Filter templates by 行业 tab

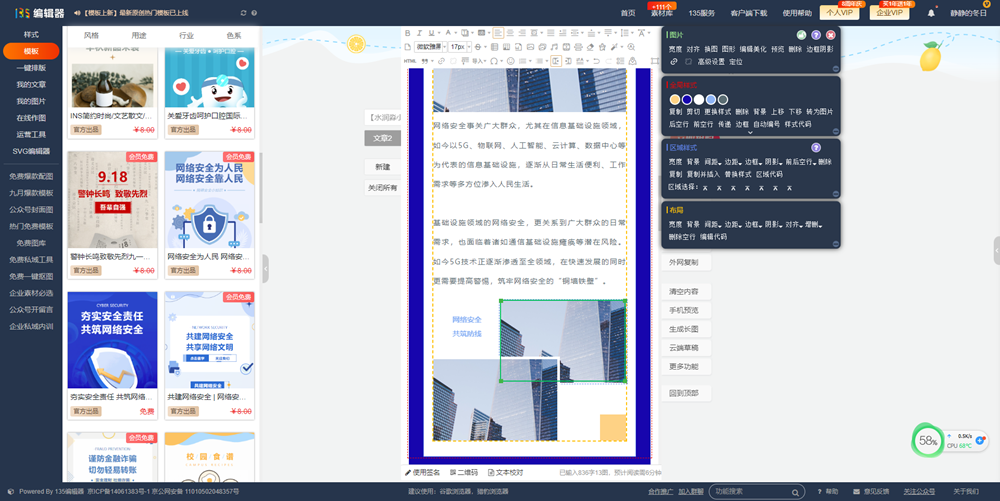pyautogui.click(x=186, y=36)
